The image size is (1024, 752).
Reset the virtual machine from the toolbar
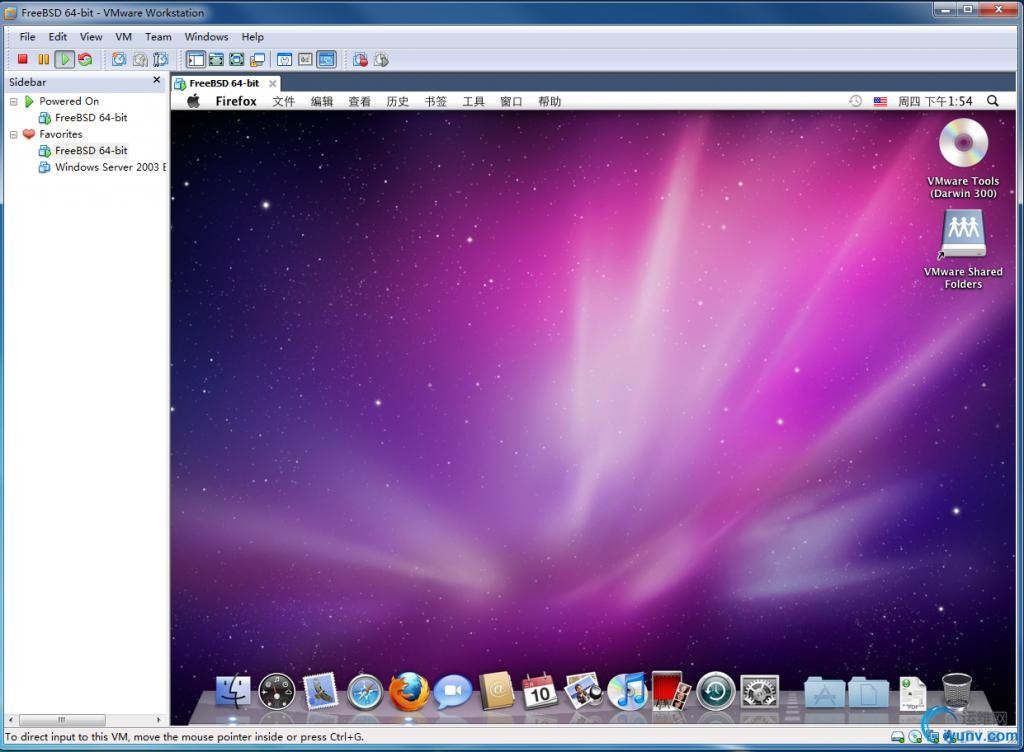point(86,59)
